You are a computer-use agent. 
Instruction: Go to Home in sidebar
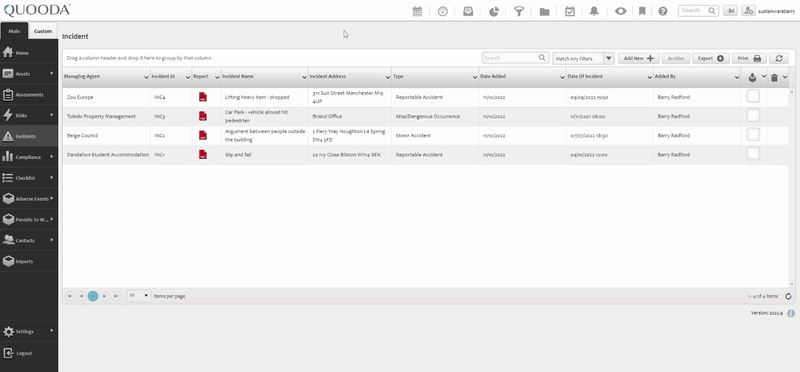pyautogui.click(x=29, y=53)
